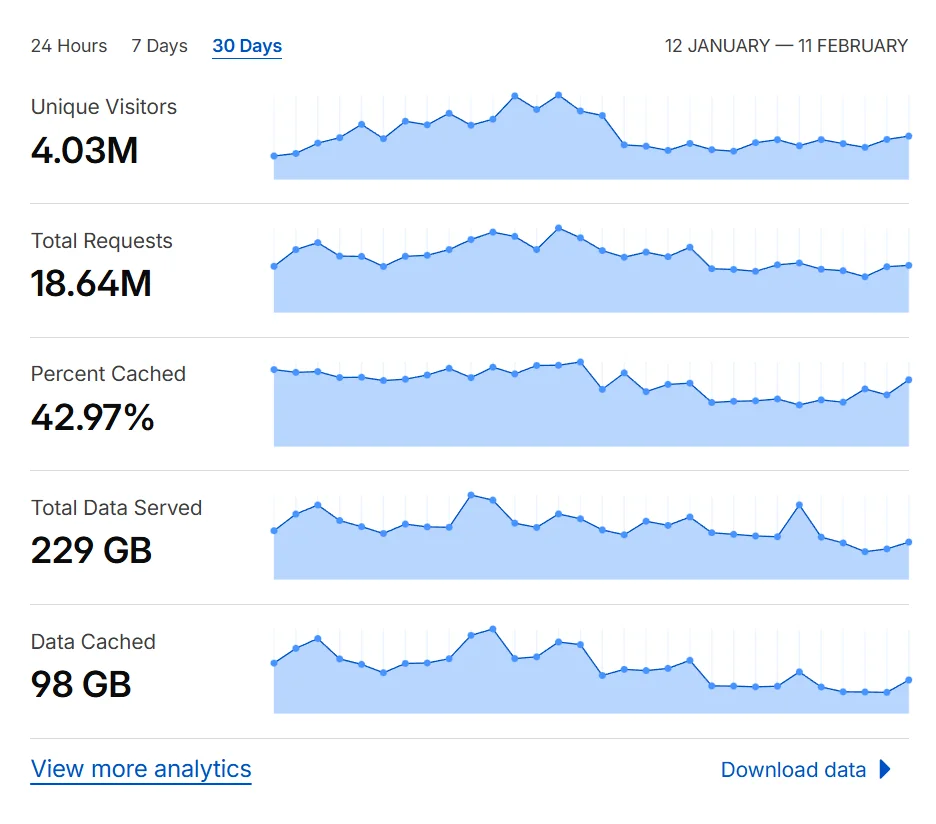The height and width of the screenshot is (824, 936).
Task: Click the 4.03M Unique Visitors value
Action: tap(84, 150)
